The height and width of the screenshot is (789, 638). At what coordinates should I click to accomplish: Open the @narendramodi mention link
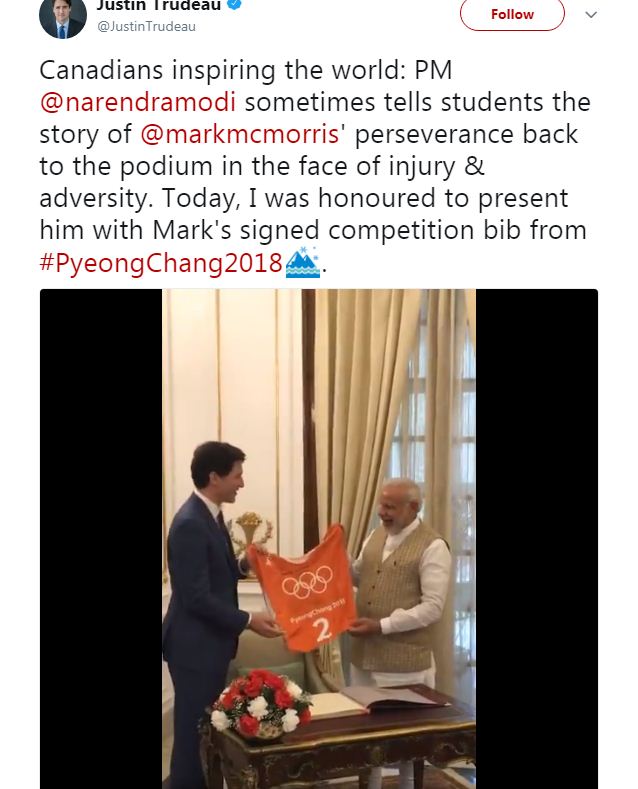[138, 102]
